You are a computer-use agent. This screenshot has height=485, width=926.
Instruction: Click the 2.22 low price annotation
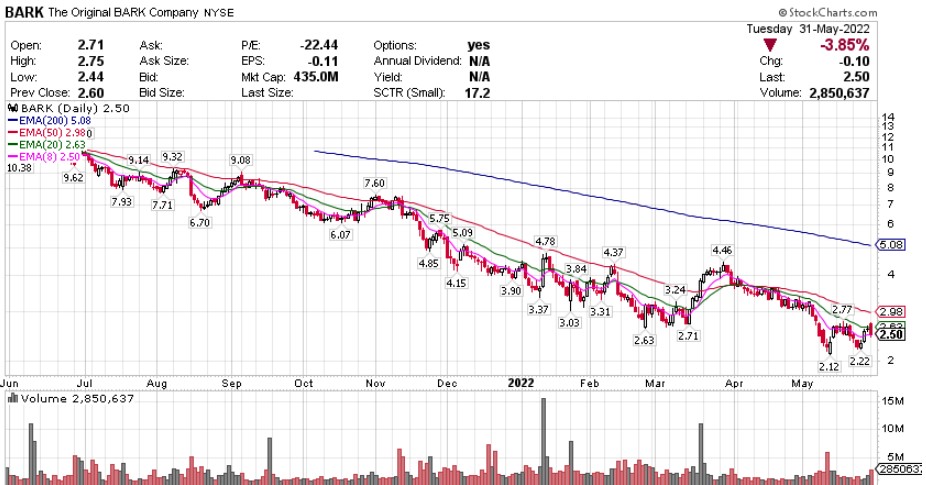pyautogui.click(x=859, y=361)
